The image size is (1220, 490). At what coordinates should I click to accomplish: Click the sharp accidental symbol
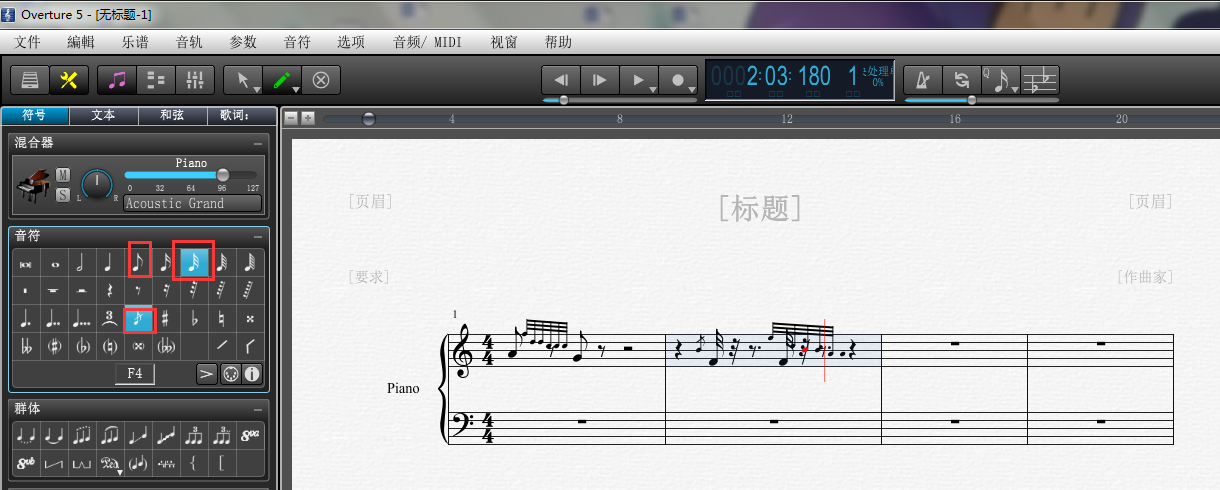pyautogui.click(x=165, y=319)
